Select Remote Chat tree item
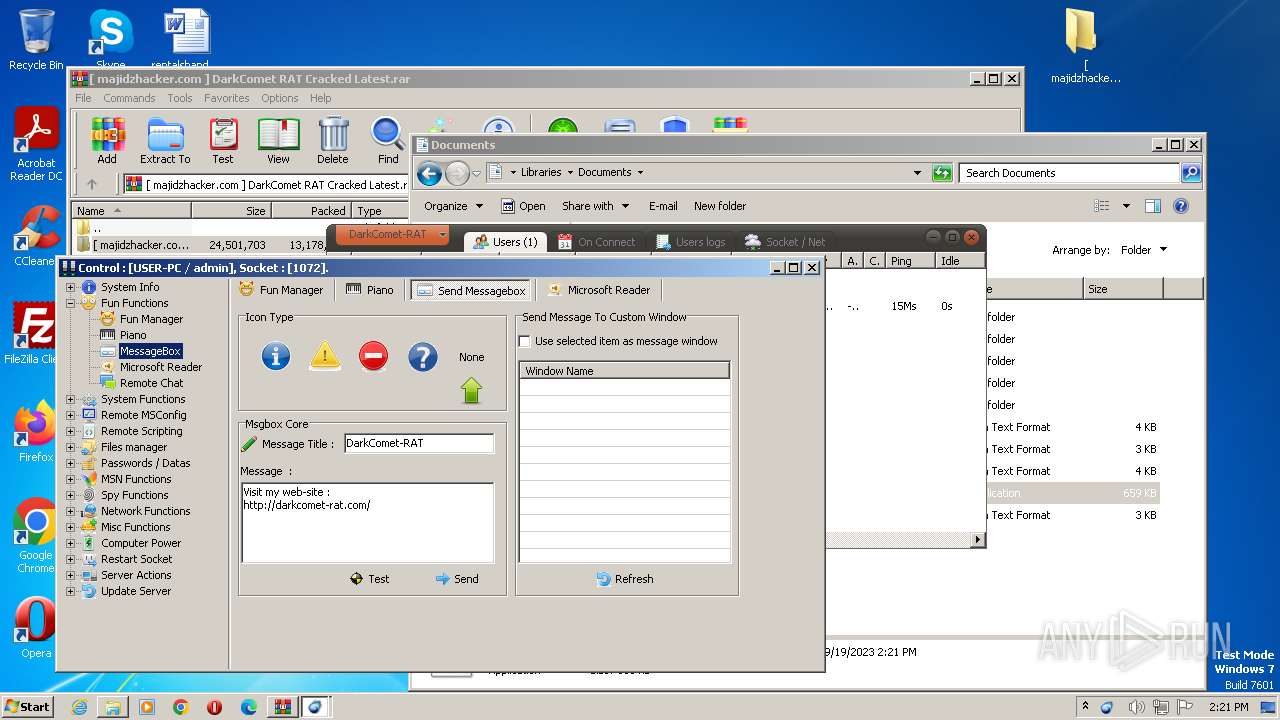 [x=152, y=383]
